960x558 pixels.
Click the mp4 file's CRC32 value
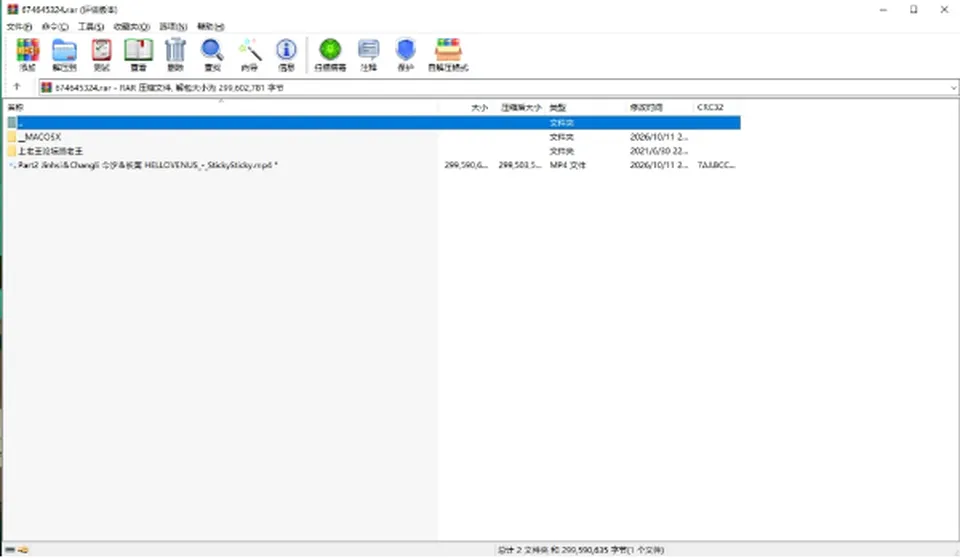716,165
